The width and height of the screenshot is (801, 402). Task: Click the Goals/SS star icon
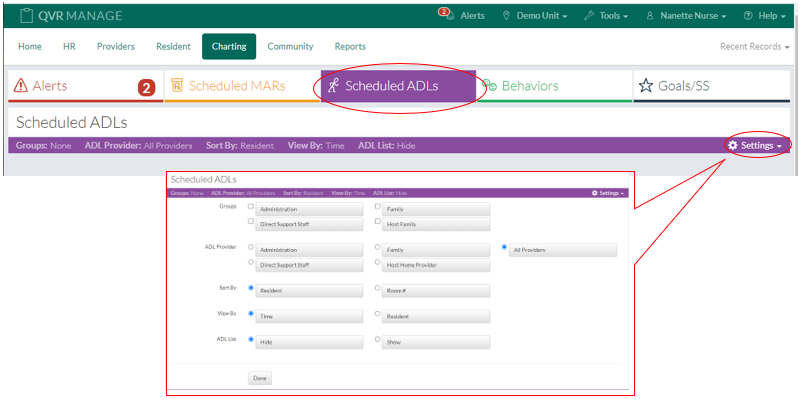(x=646, y=86)
